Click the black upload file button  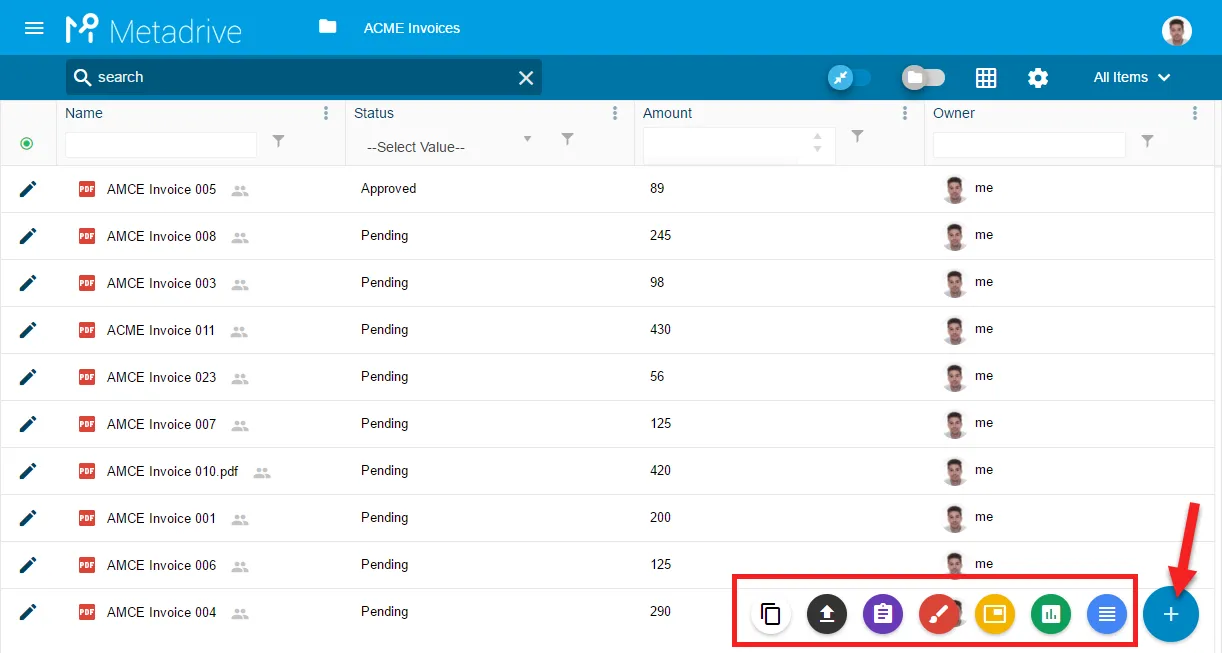(x=827, y=614)
